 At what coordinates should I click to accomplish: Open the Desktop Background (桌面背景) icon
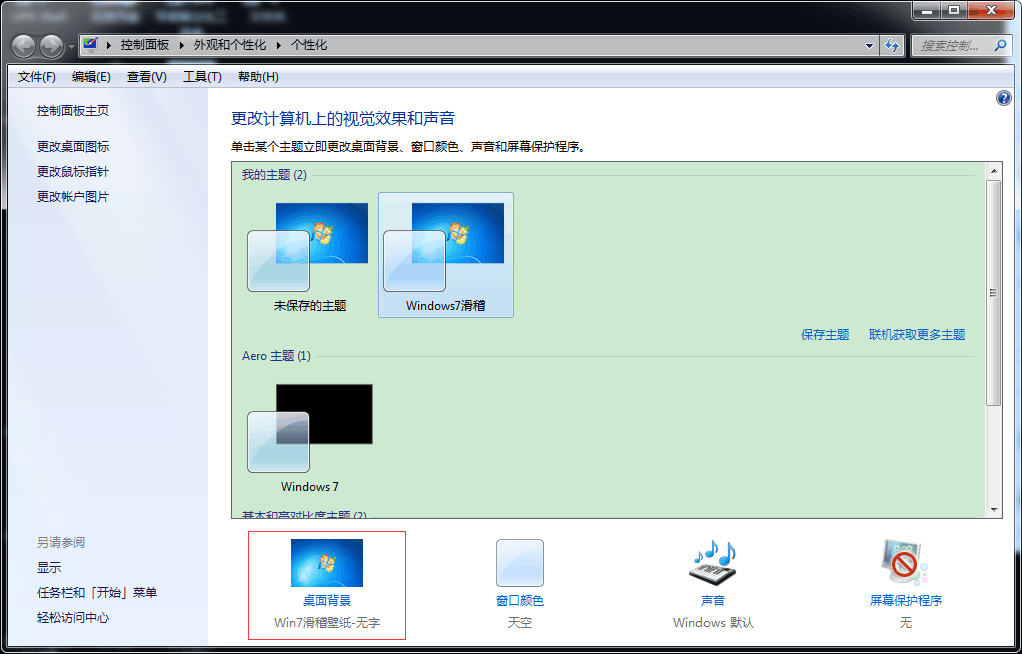[x=327, y=563]
